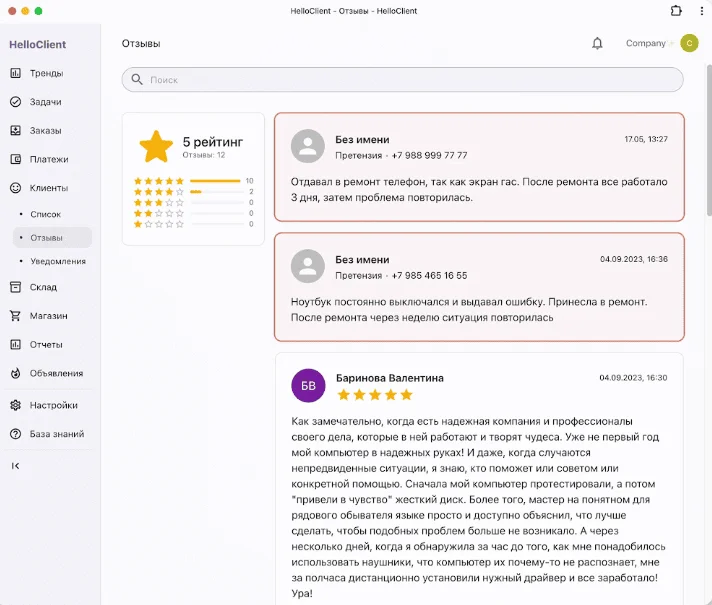Viewport: 712px width, 605px height.
Task: Expand the Клиенты sidebar section
Action: [48, 188]
